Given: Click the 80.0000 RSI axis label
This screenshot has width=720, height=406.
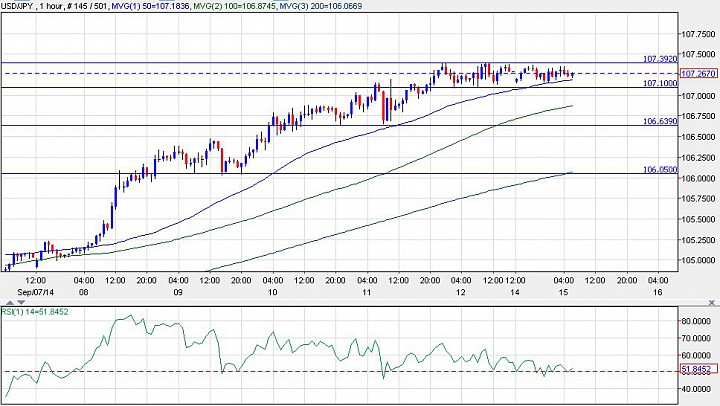Looking at the screenshot, I should point(696,321).
